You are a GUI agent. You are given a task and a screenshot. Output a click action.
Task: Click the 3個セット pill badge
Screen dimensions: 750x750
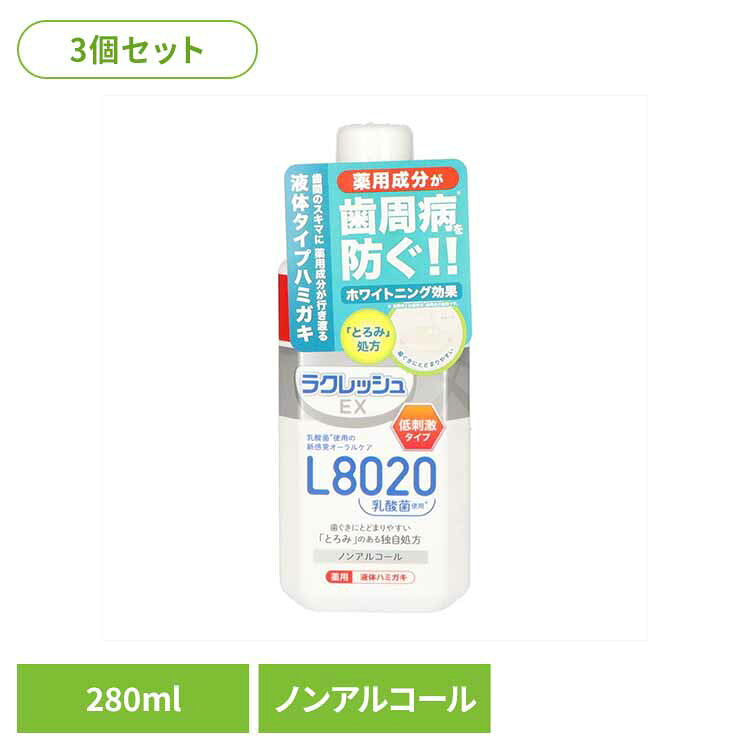(x=137, y=50)
